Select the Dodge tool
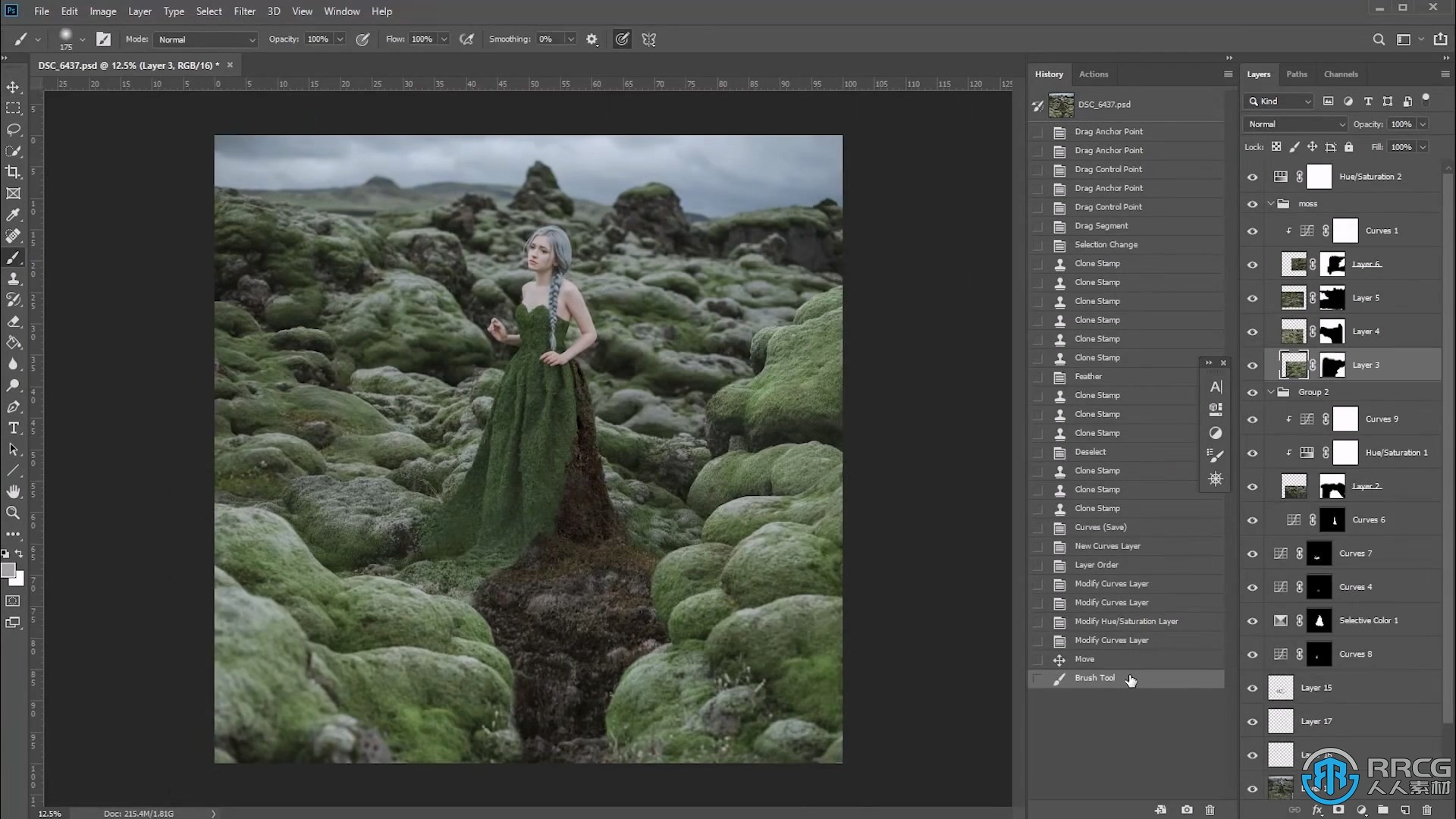1456x819 pixels. 13,385
